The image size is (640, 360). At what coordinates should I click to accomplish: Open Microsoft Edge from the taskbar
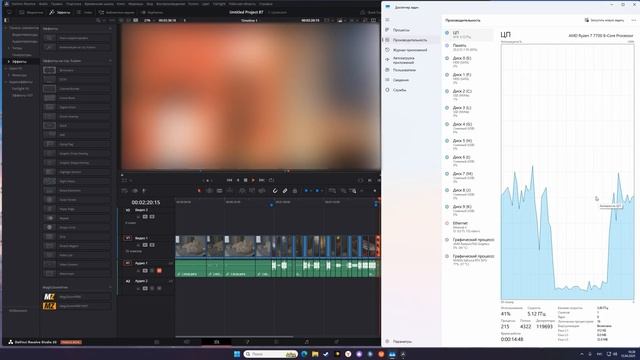click(304, 354)
